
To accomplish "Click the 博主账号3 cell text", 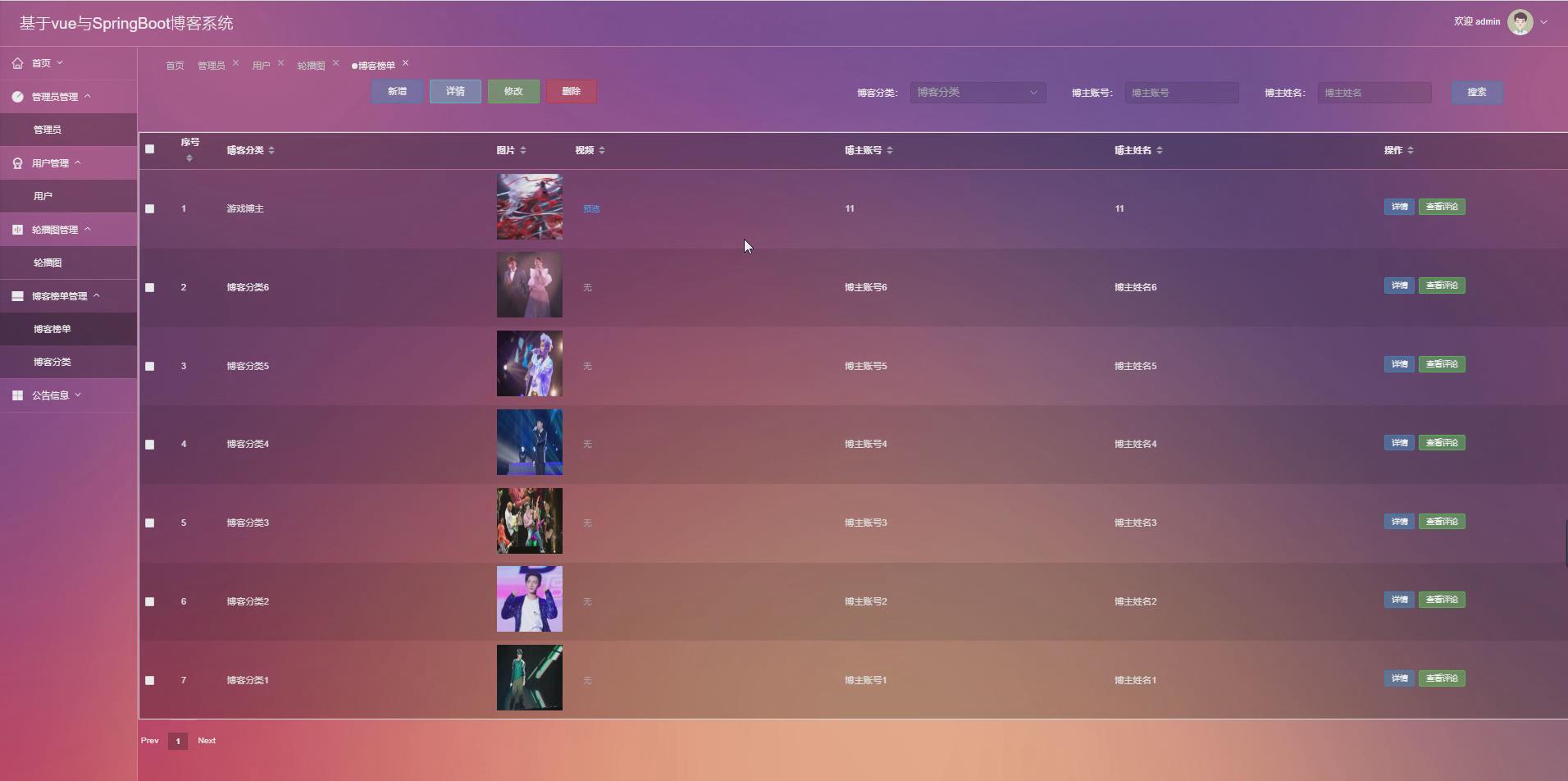I will (866, 523).
